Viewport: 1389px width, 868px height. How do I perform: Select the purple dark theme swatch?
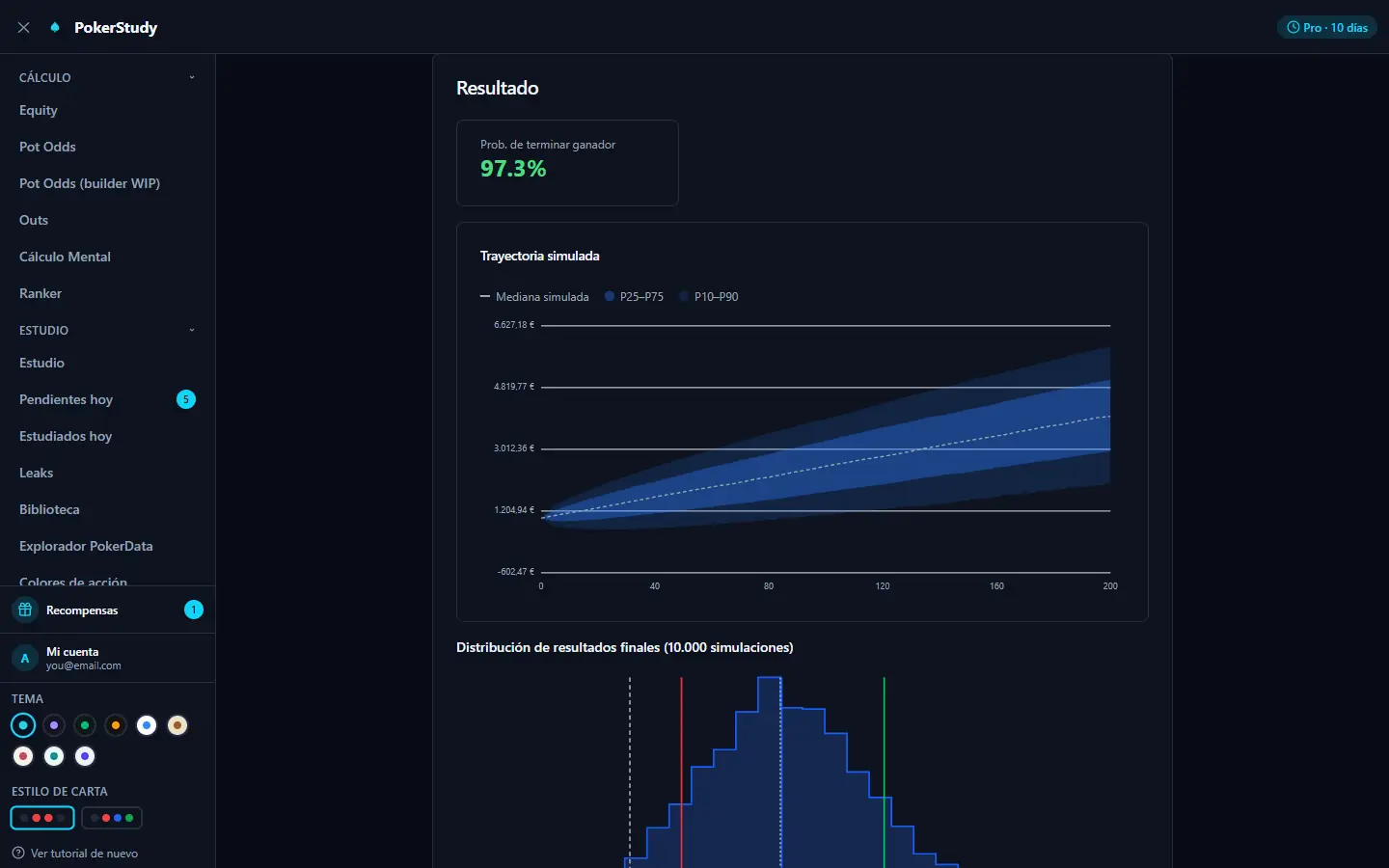54,725
